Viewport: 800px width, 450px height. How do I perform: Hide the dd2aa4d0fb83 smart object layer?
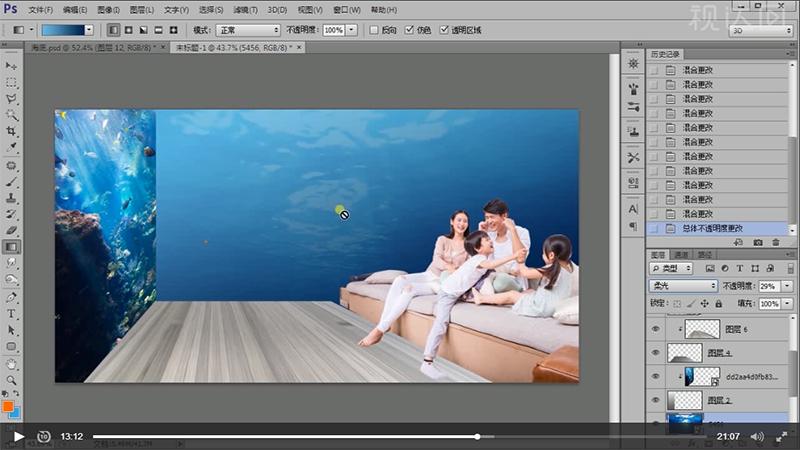click(656, 376)
